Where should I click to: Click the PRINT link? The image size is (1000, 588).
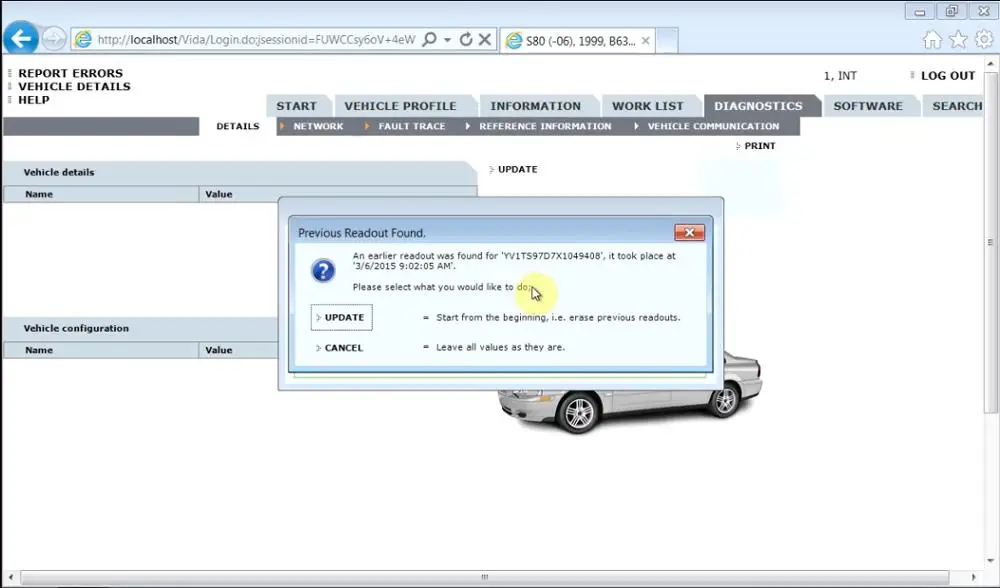[x=760, y=146]
